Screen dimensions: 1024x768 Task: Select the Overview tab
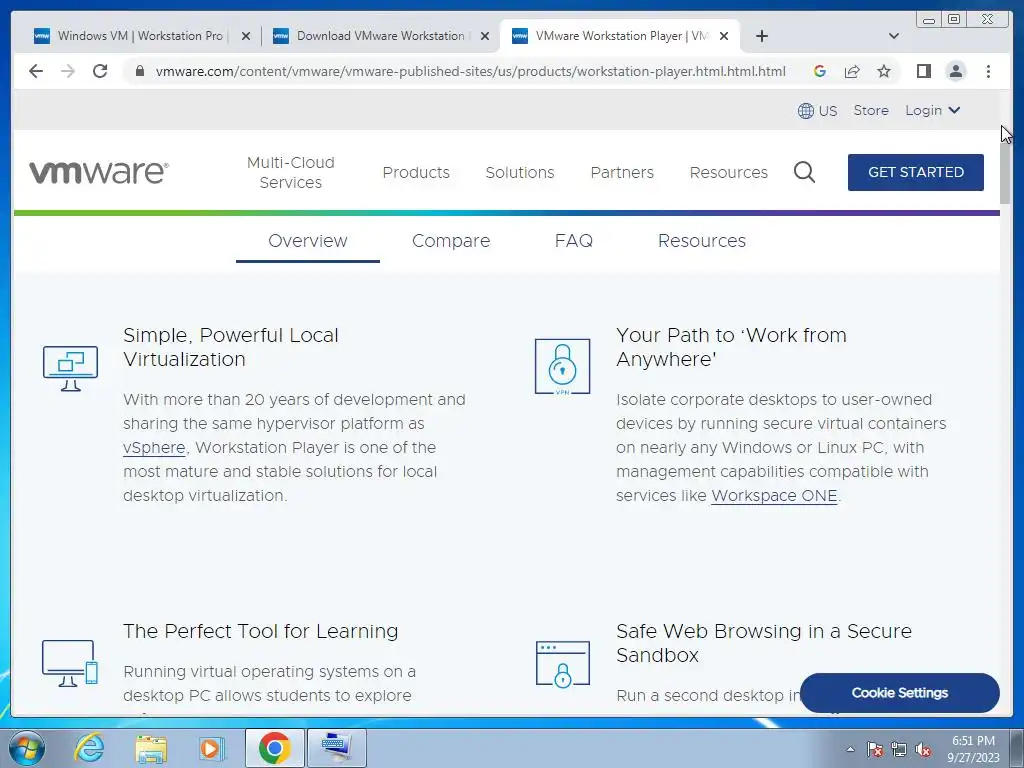tap(308, 241)
